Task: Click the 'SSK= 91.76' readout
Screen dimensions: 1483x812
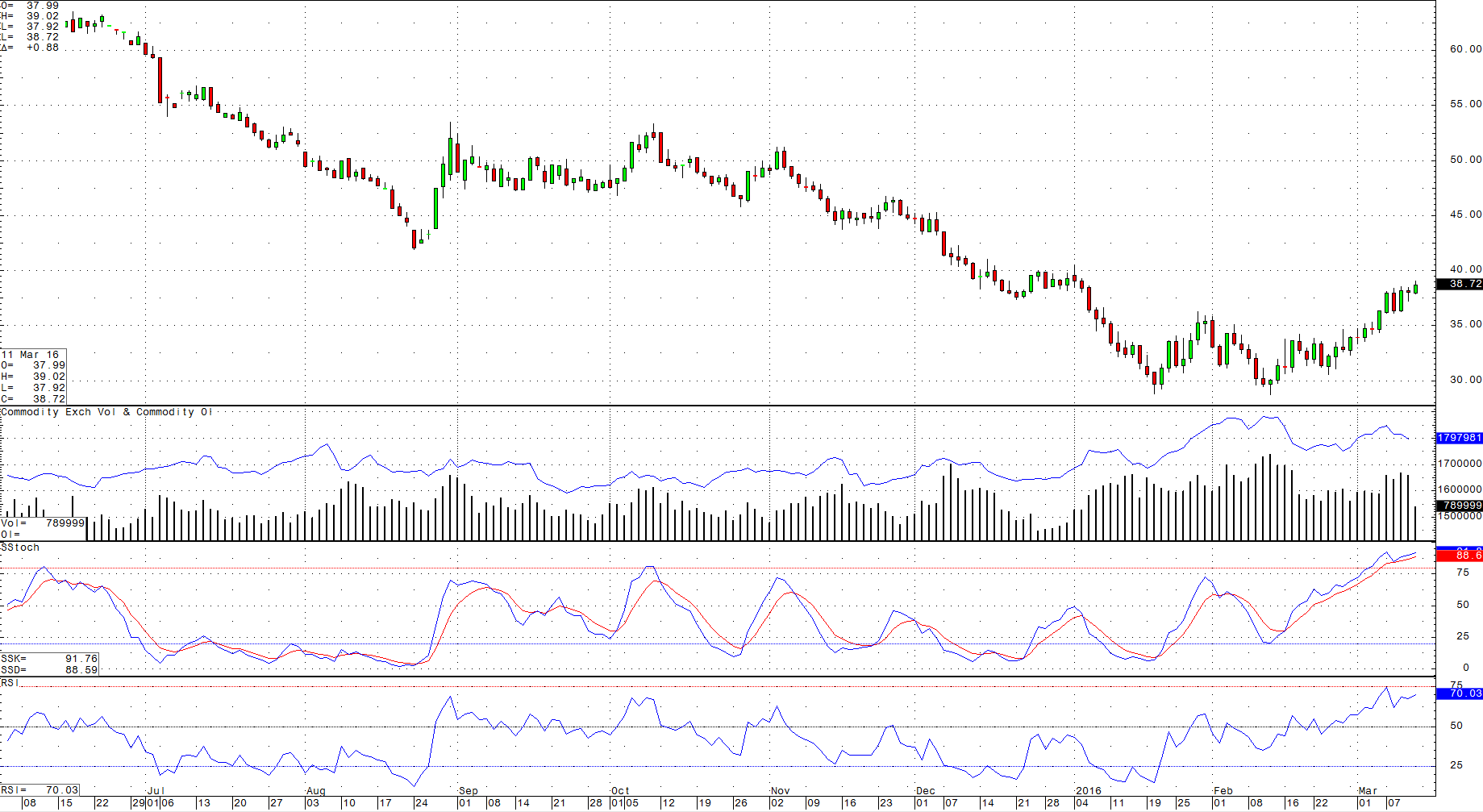Action: pyautogui.click(x=49, y=659)
